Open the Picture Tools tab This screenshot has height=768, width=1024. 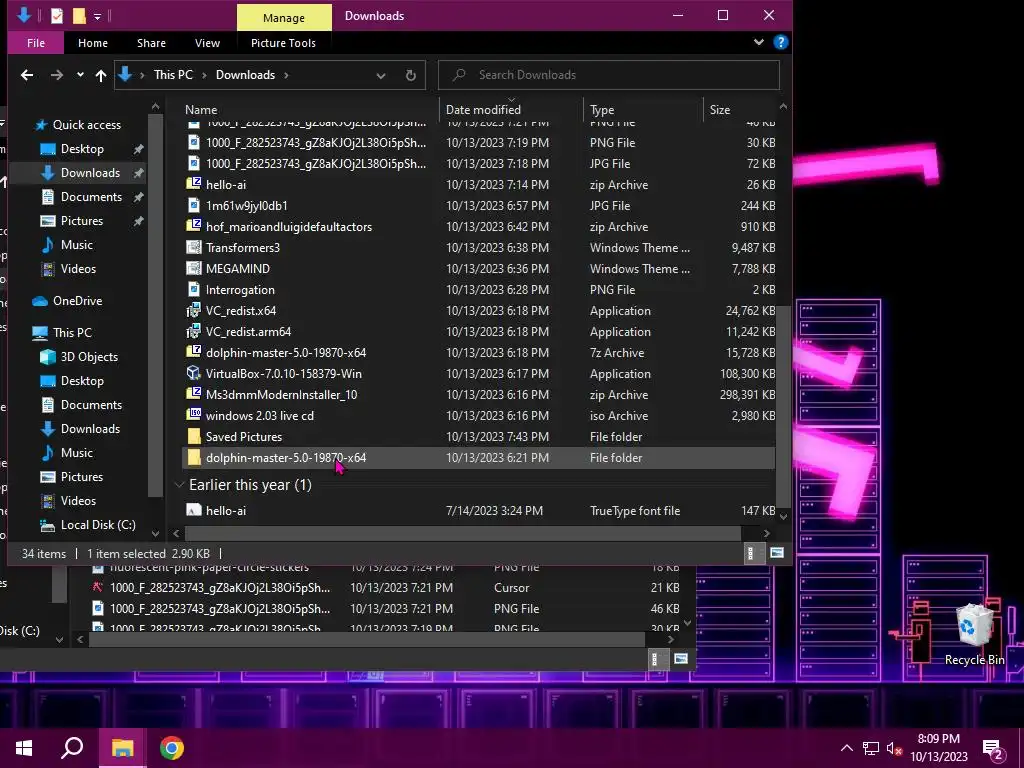coord(283,43)
